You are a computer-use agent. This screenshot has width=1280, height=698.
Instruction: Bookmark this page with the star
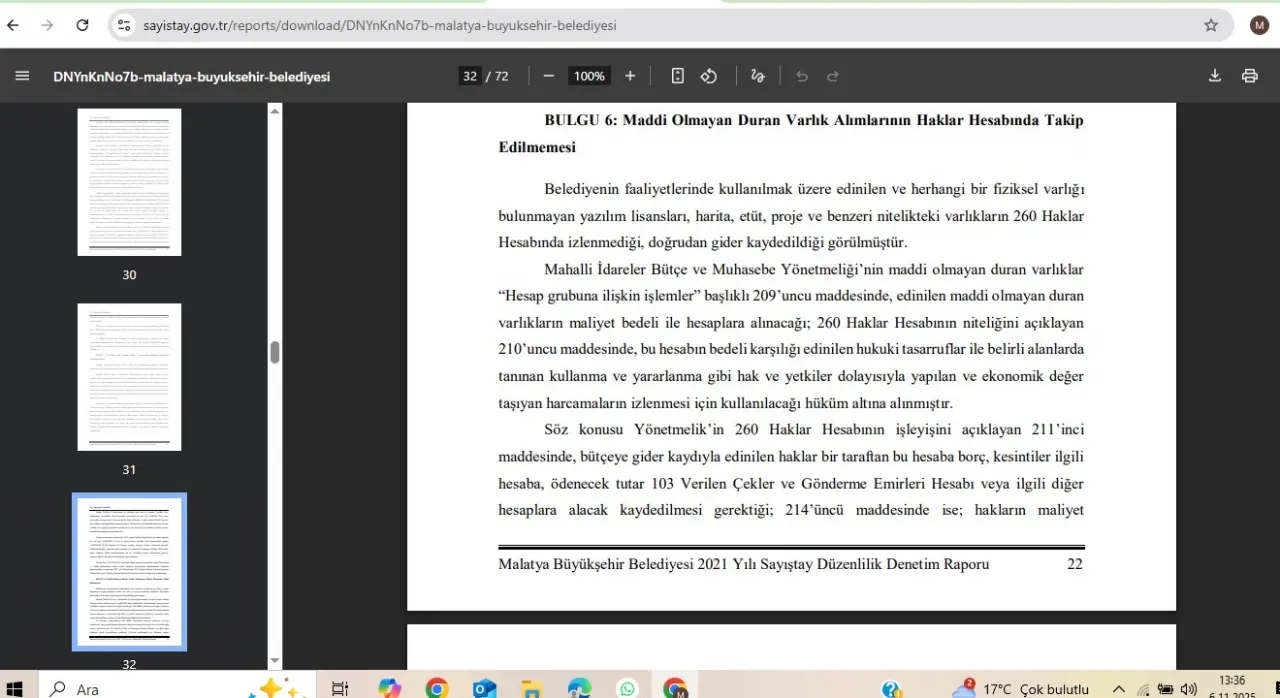click(x=1211, y=25)
